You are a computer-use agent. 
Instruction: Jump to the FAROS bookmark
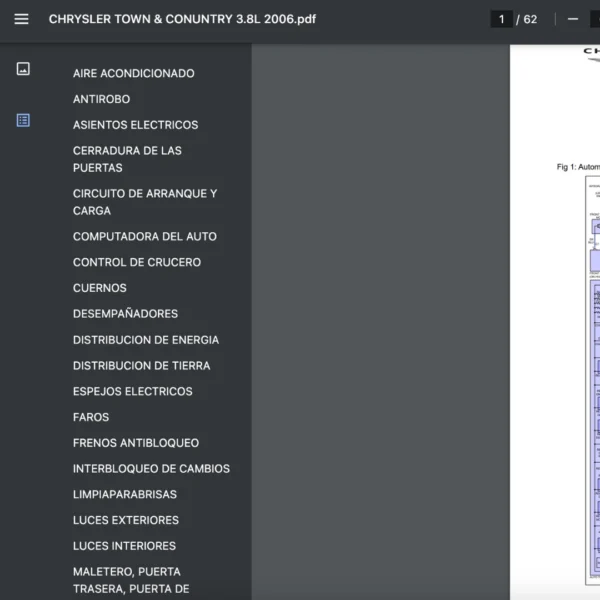pos(91,417)
